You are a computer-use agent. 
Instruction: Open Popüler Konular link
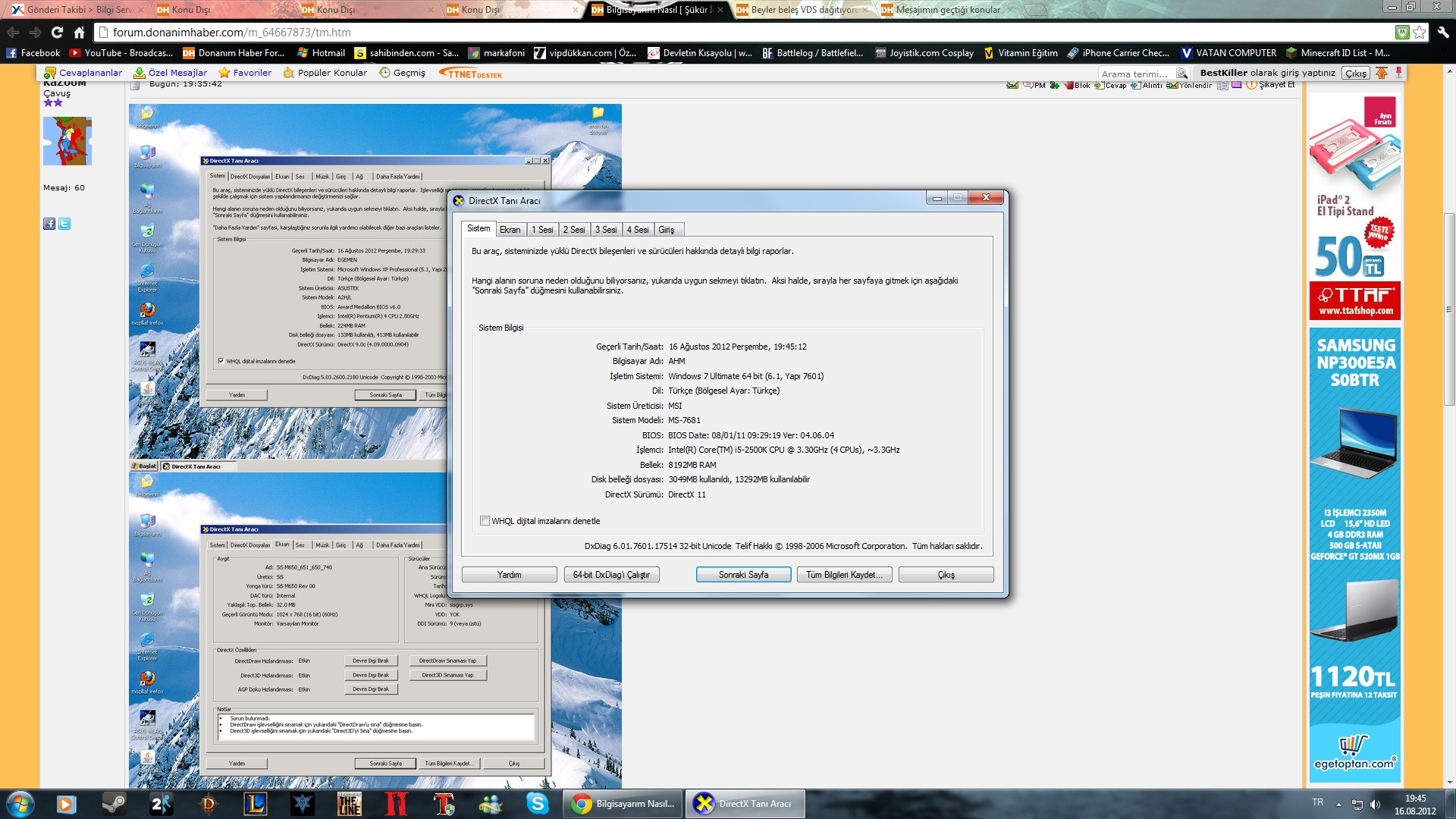click(x=325, y=73)
